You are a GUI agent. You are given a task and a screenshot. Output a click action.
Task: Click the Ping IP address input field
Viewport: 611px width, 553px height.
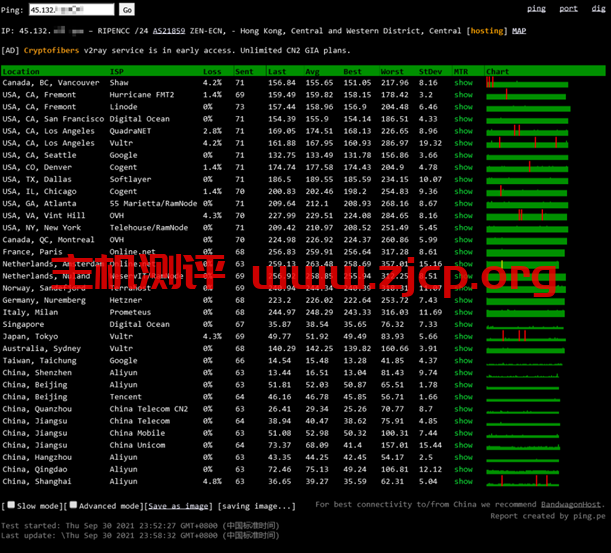(x=72, y=10)
